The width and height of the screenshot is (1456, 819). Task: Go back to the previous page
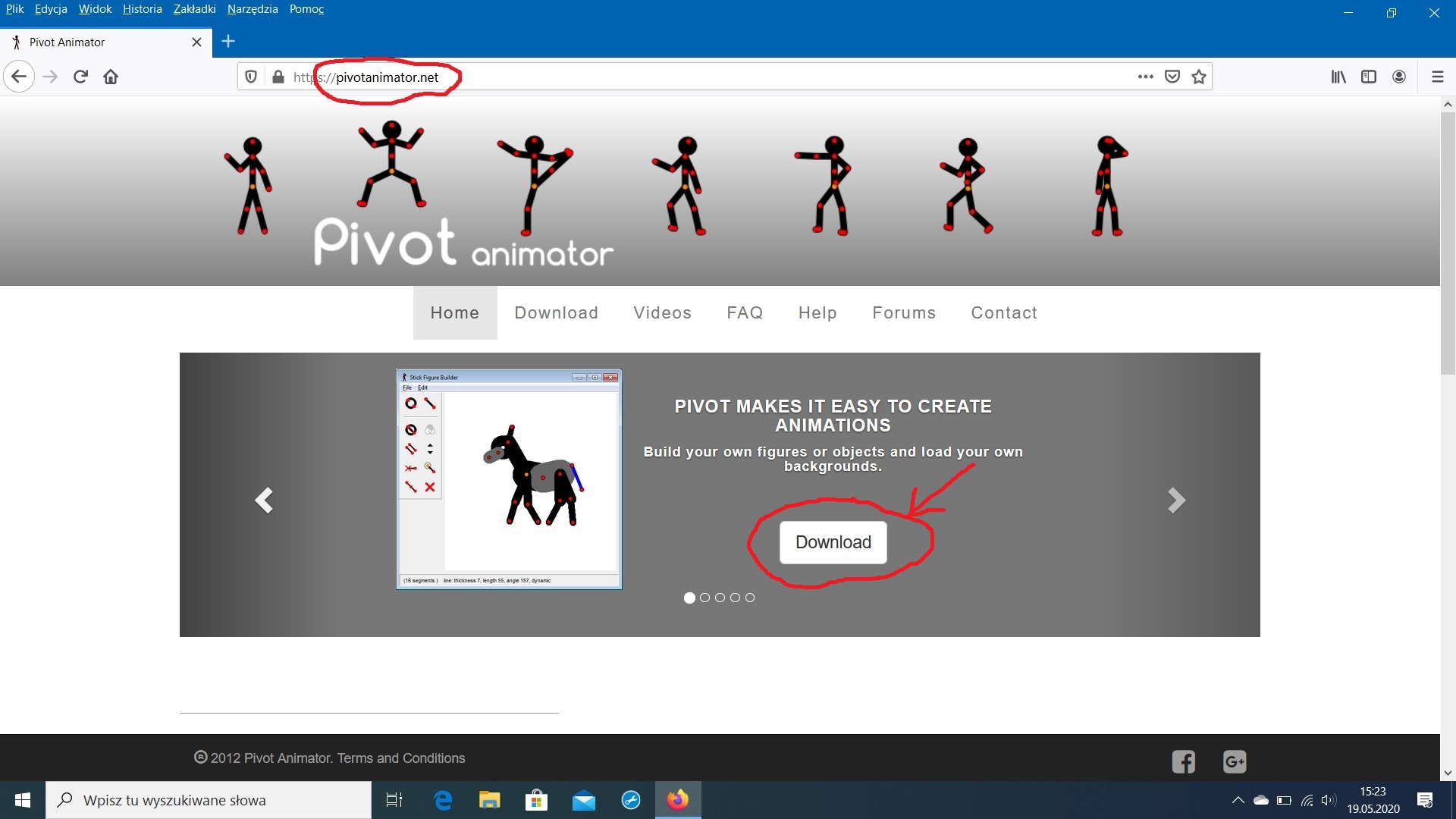(19, 77)
